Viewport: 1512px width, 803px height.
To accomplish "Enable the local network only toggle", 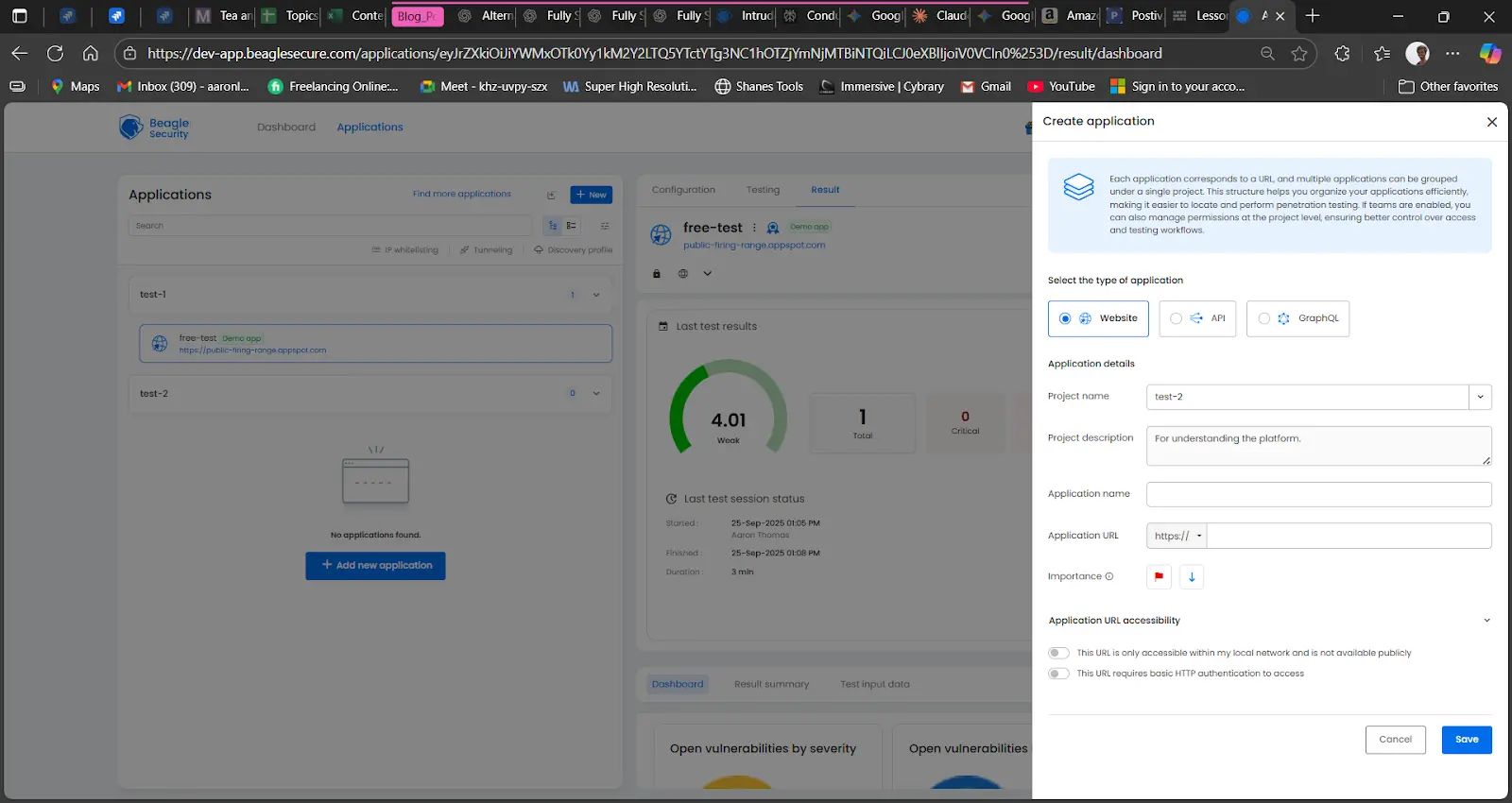I will pos(1058,653).
